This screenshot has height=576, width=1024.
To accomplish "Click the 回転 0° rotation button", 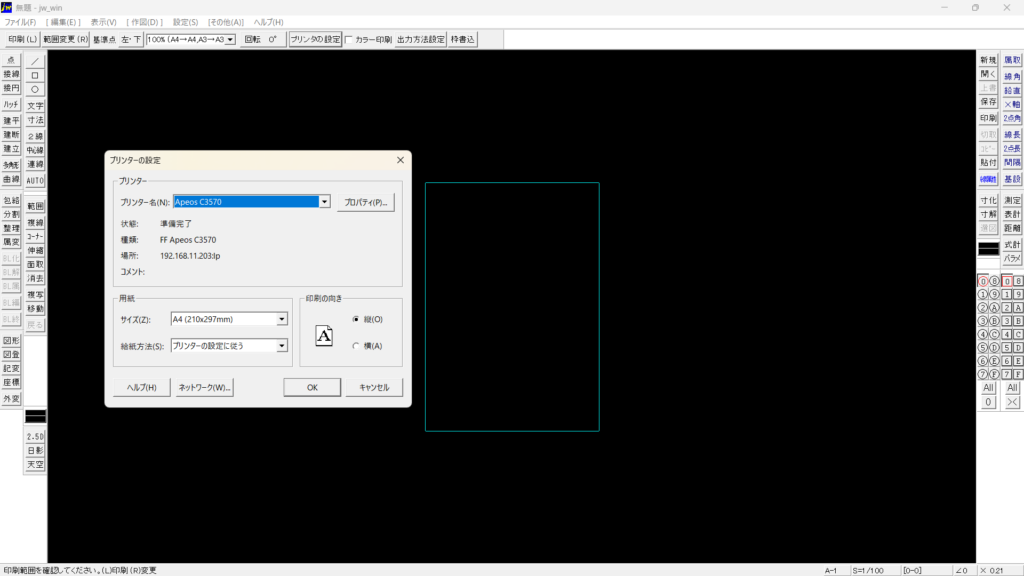I will coord(263,40).
